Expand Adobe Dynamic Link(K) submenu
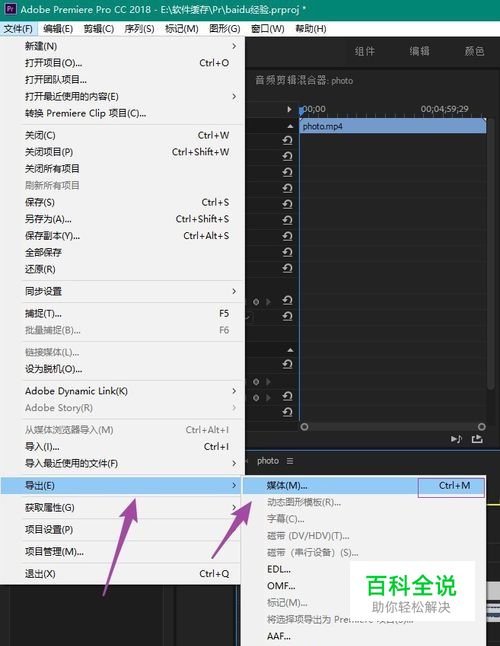 (122, 391)
